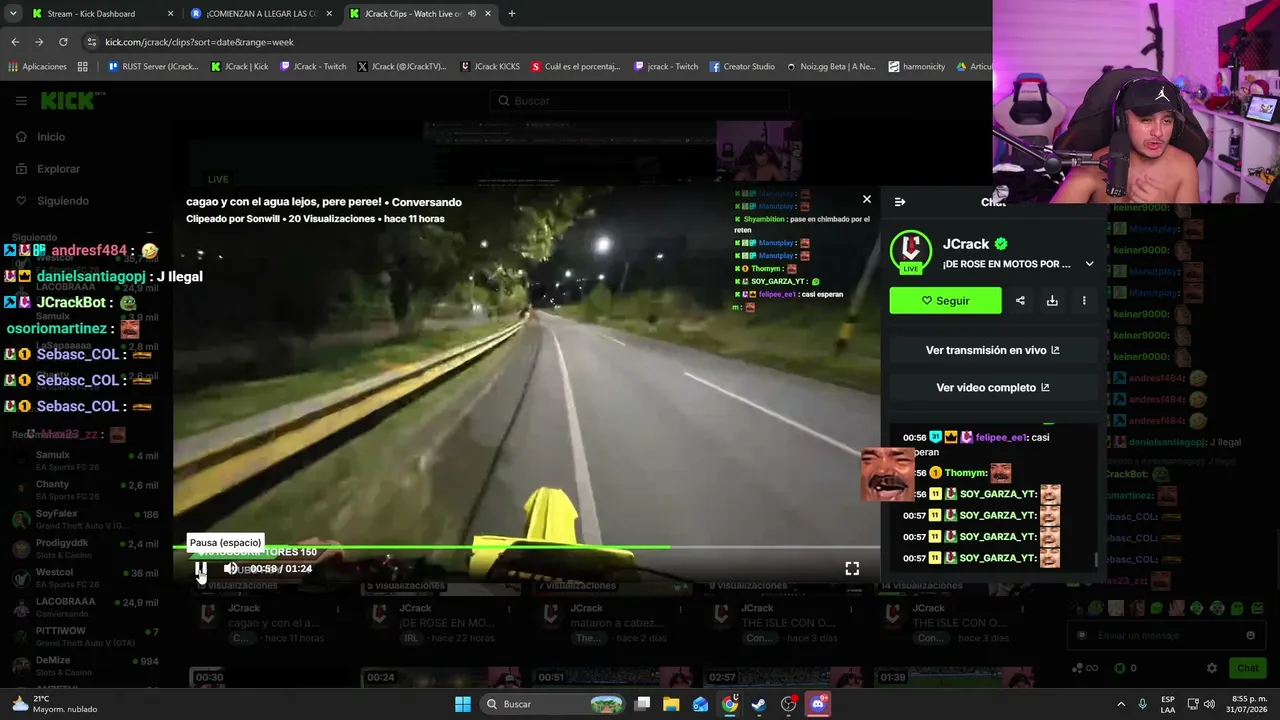This screenshot has height=720, width=1280.
Task: Click the kick.com address bar
Action: pos(540,42)
